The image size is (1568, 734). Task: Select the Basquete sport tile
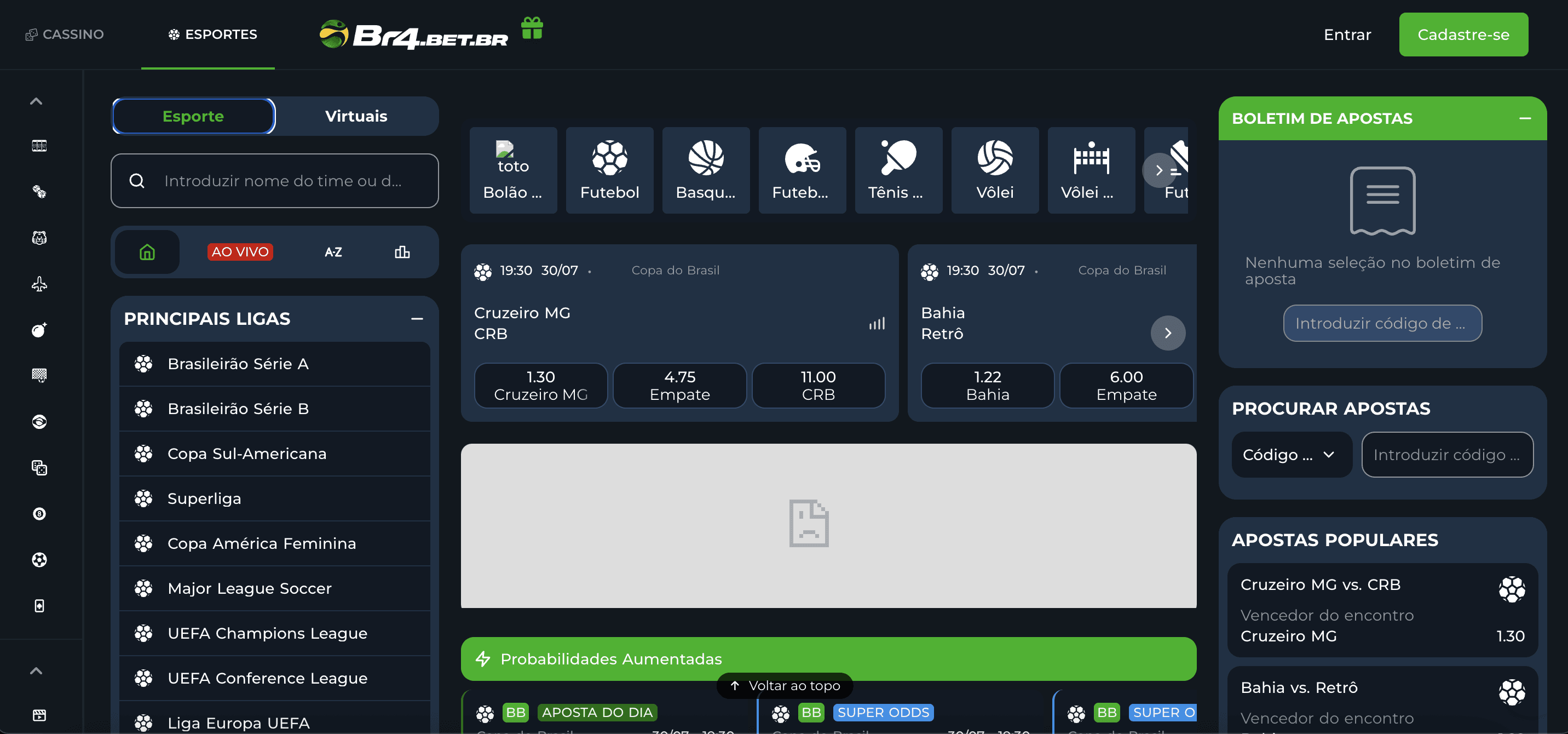point(706,170)
